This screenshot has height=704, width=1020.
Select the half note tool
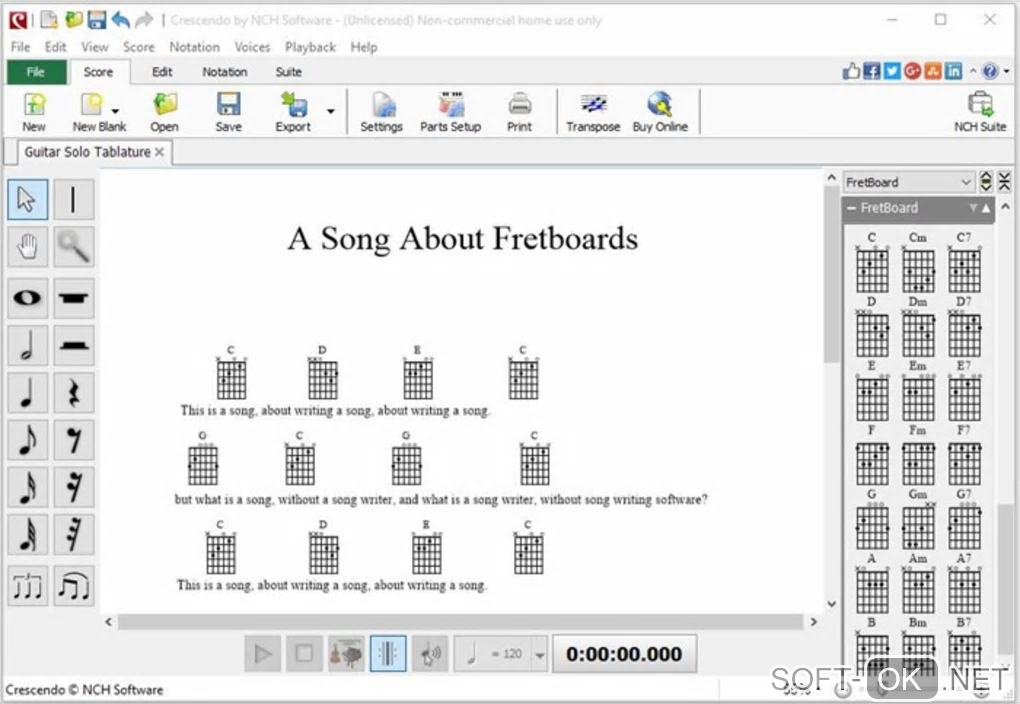[27, 345]
